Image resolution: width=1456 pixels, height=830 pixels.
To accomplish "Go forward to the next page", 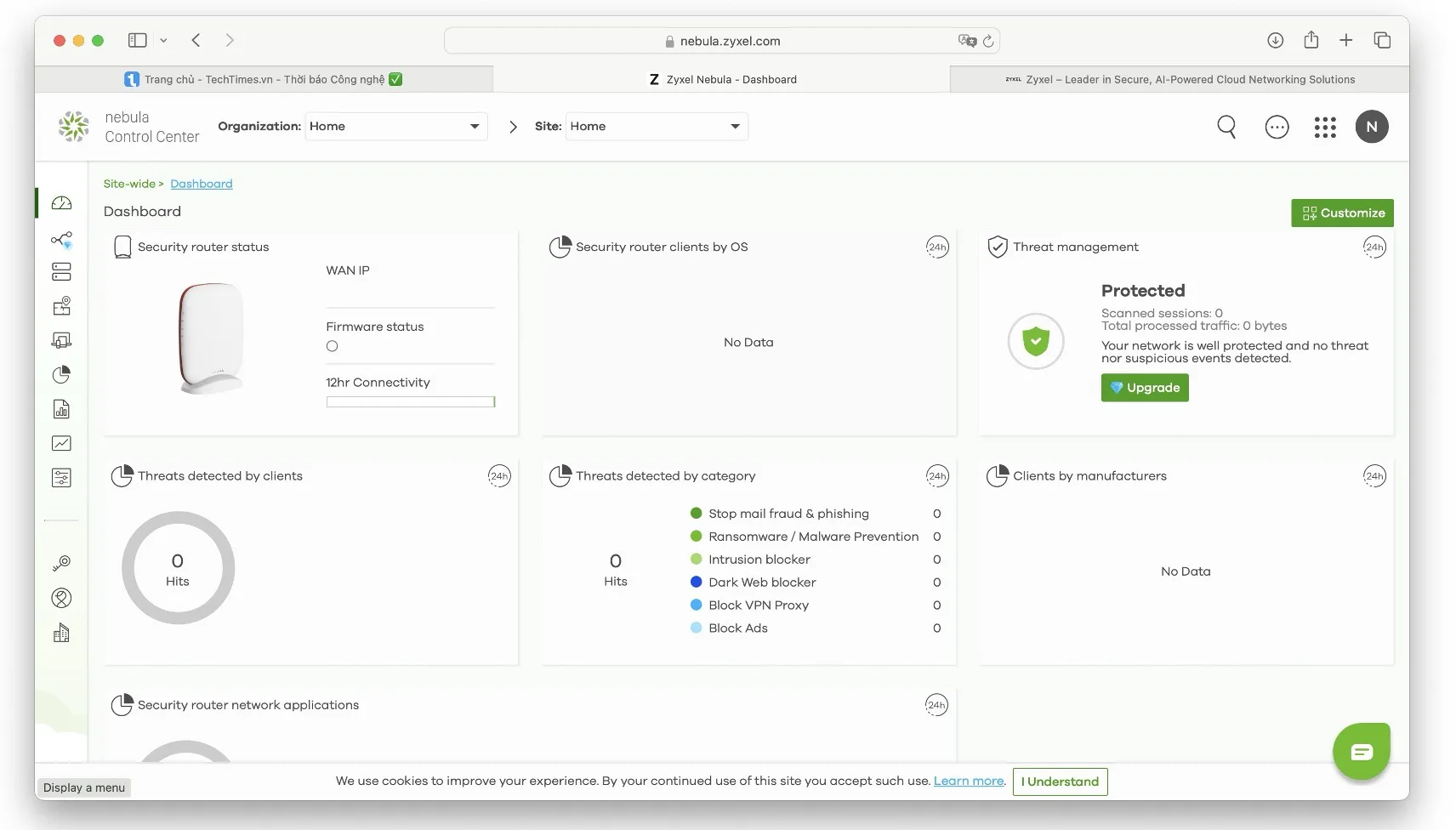I will pos(230,40).
